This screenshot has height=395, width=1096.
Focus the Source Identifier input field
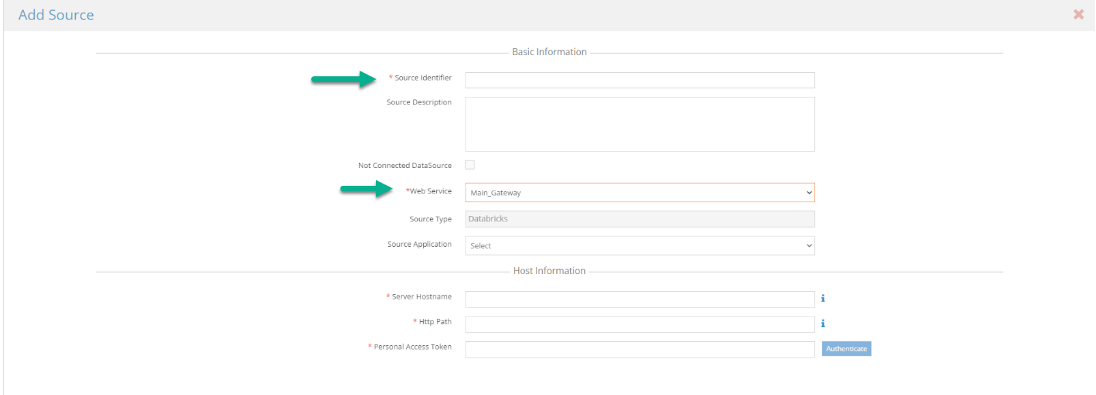(640, 80)
